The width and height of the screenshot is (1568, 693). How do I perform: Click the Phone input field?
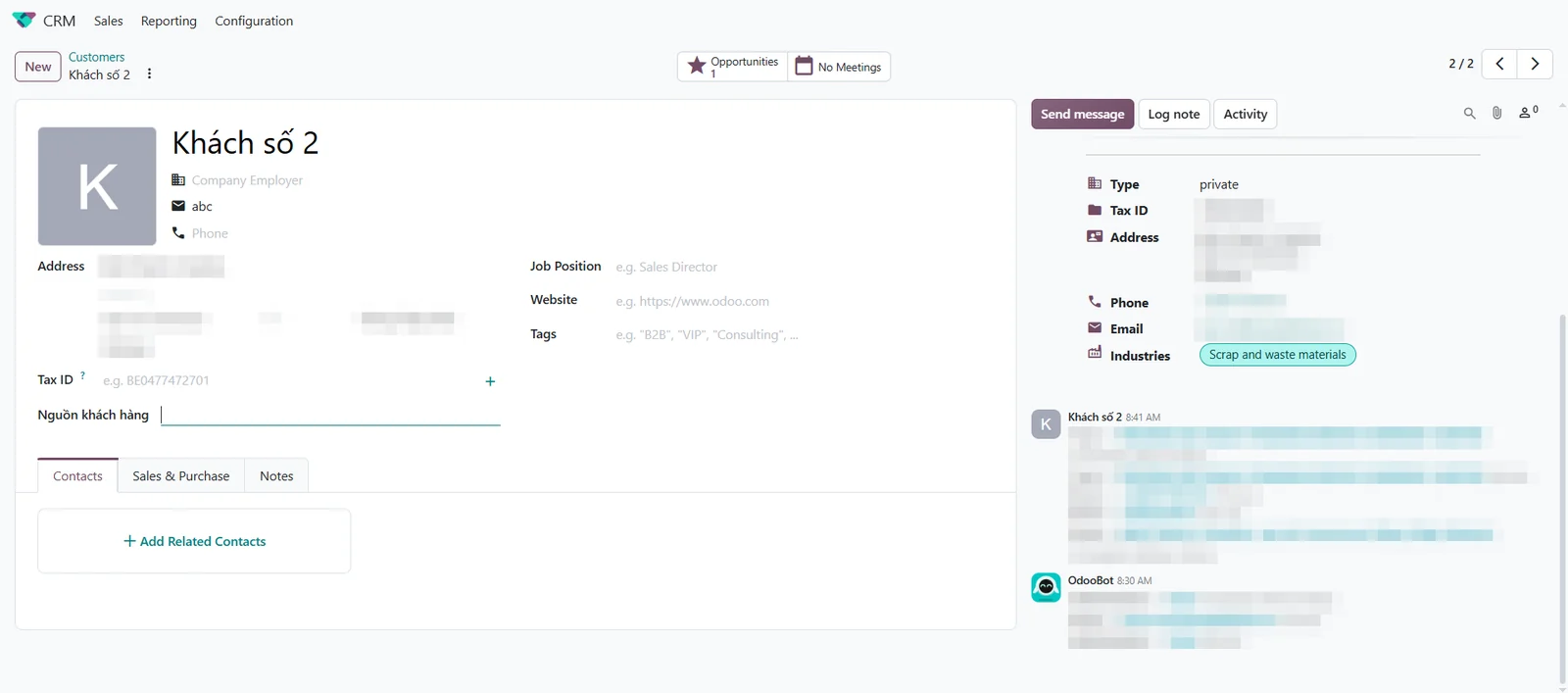point(210,233)
